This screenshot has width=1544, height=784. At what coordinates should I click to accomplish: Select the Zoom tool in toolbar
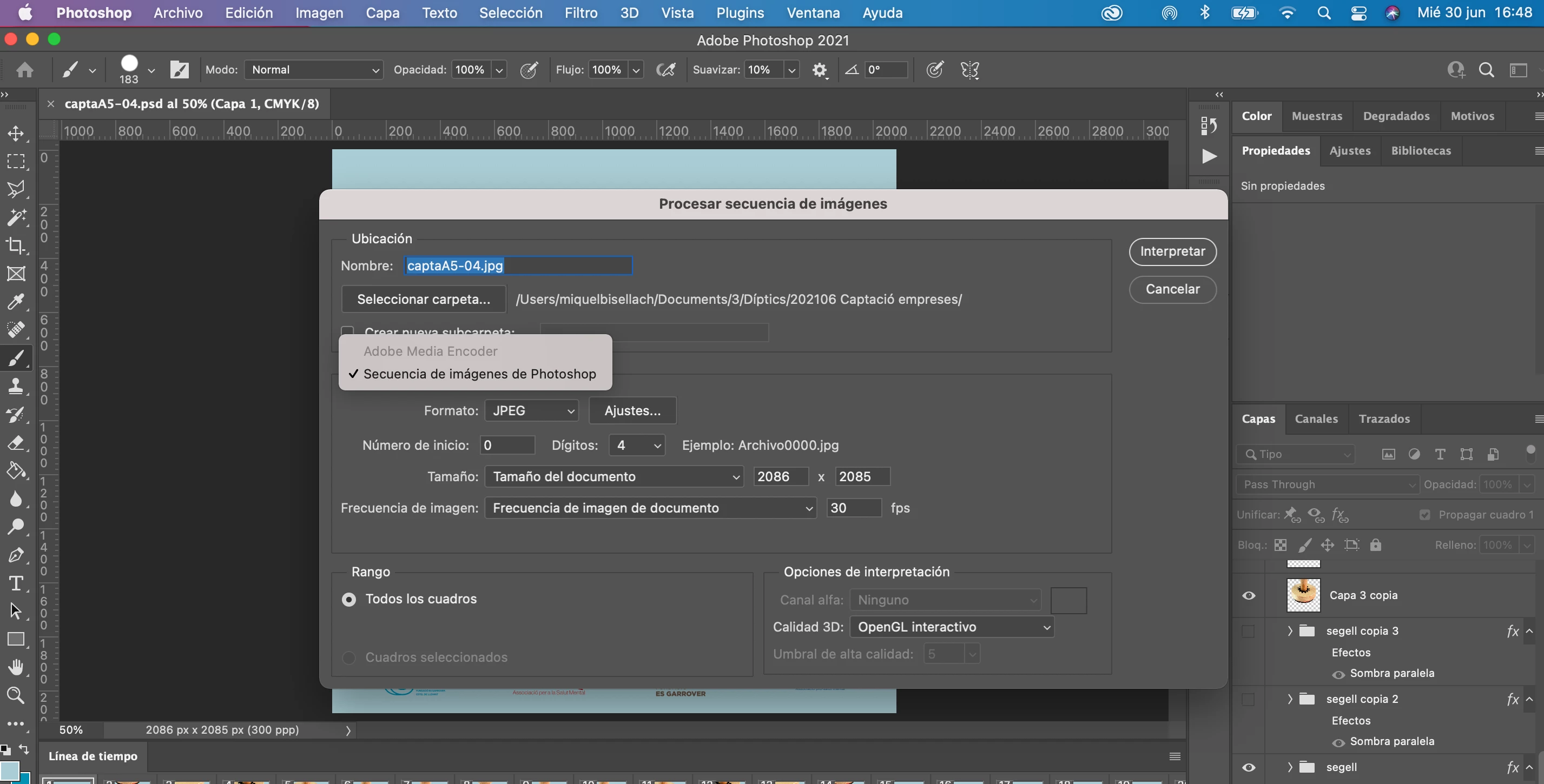pos(16,695)
